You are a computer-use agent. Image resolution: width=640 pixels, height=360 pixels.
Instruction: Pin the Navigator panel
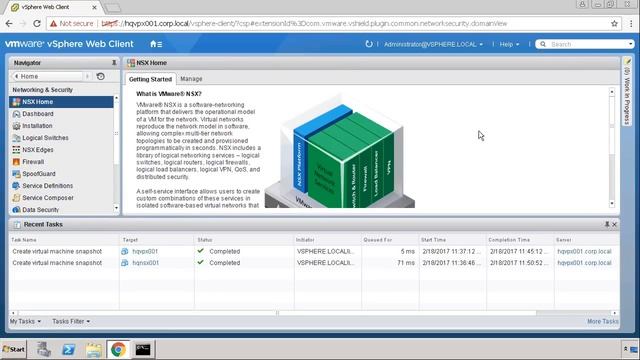pos(114,63)
